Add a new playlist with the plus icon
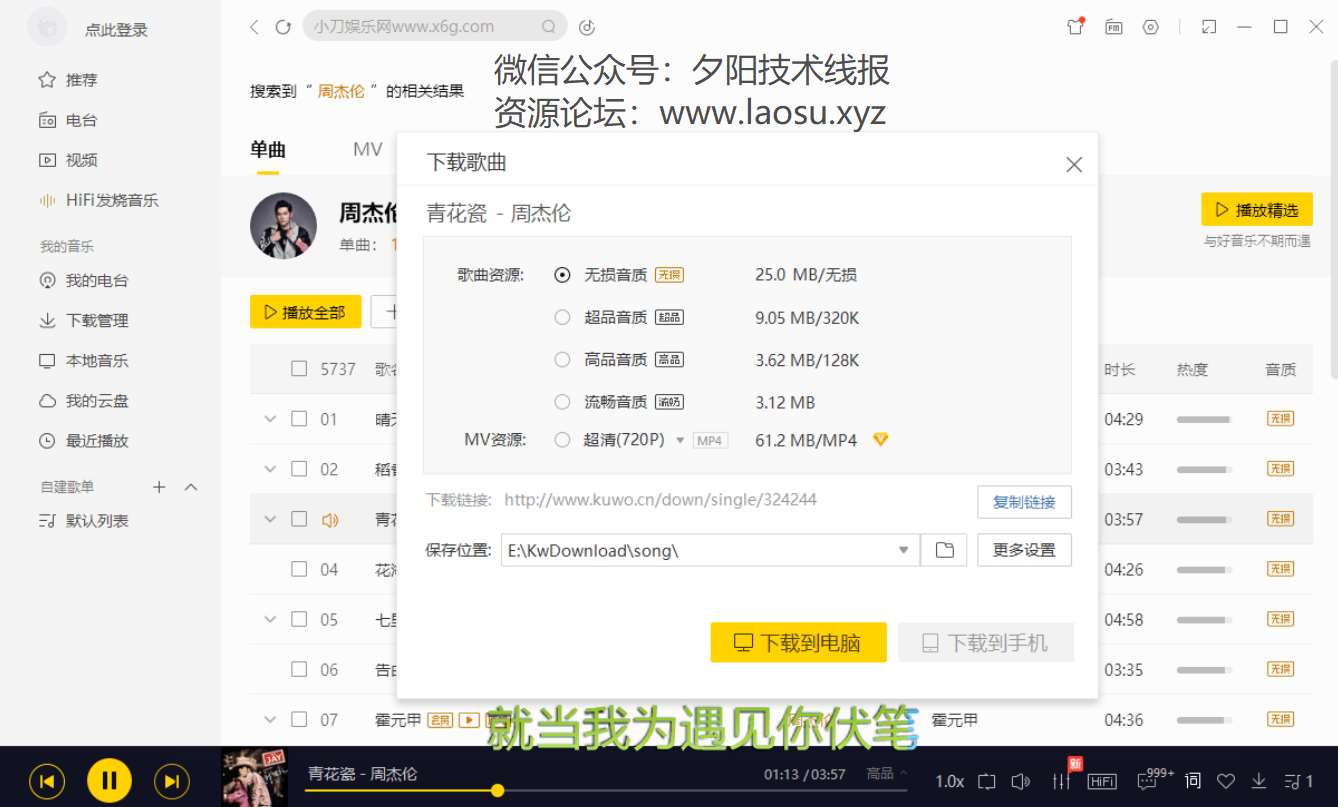This screenshot has width=1338, height=807. point(159,487)
